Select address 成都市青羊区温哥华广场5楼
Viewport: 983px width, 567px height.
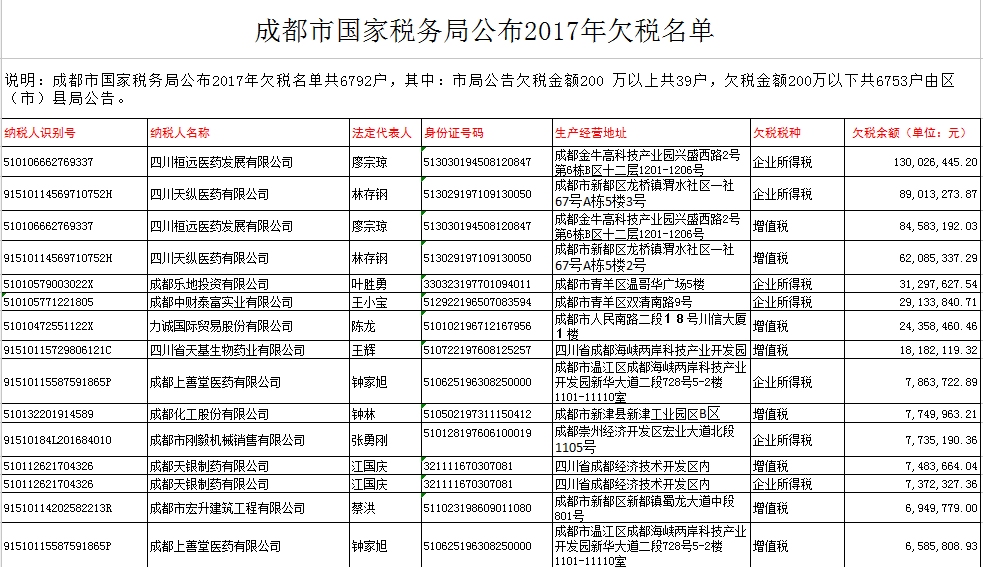click(x=629, y=284)
